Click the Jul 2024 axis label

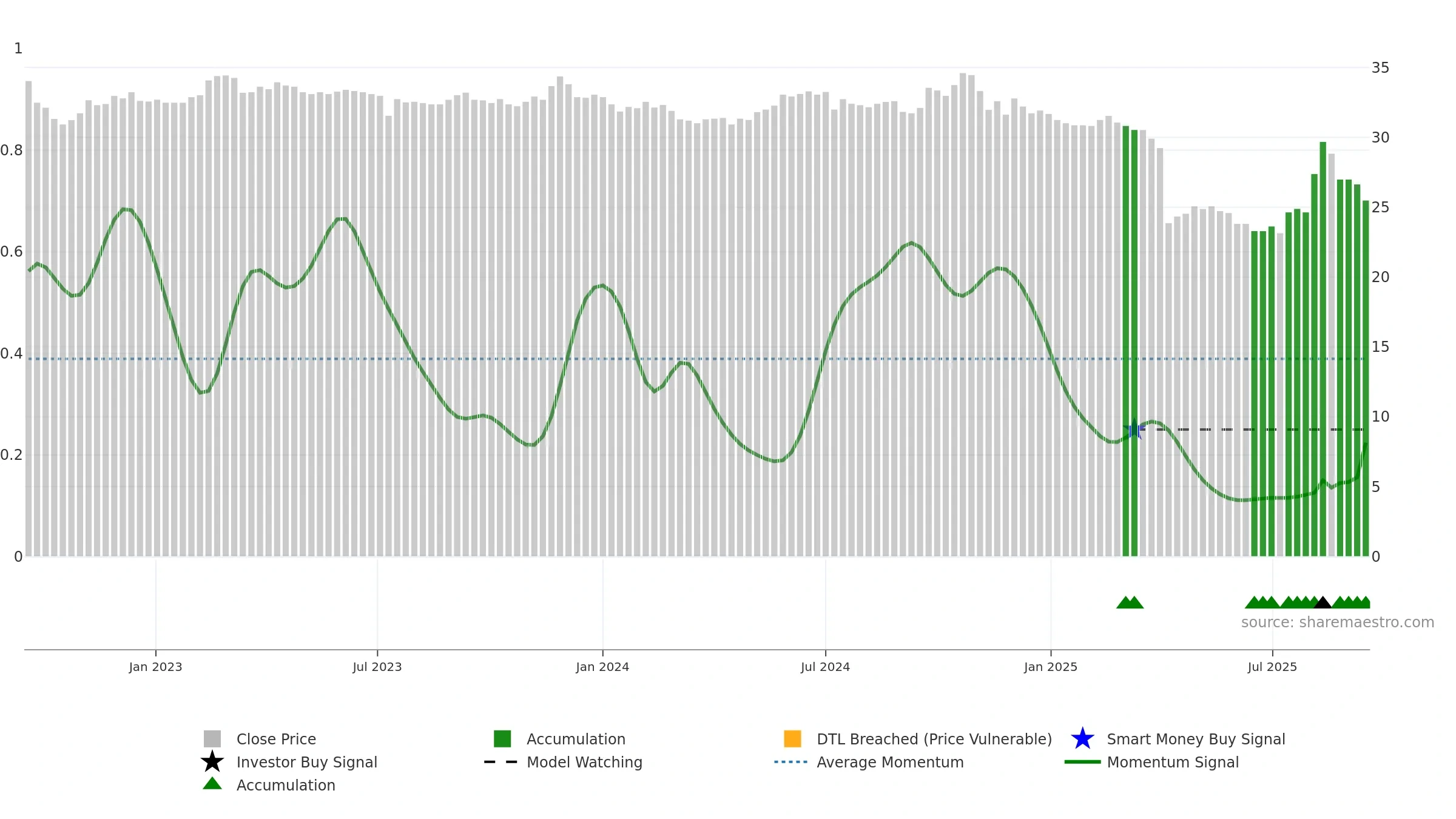(x=825, y=667)
